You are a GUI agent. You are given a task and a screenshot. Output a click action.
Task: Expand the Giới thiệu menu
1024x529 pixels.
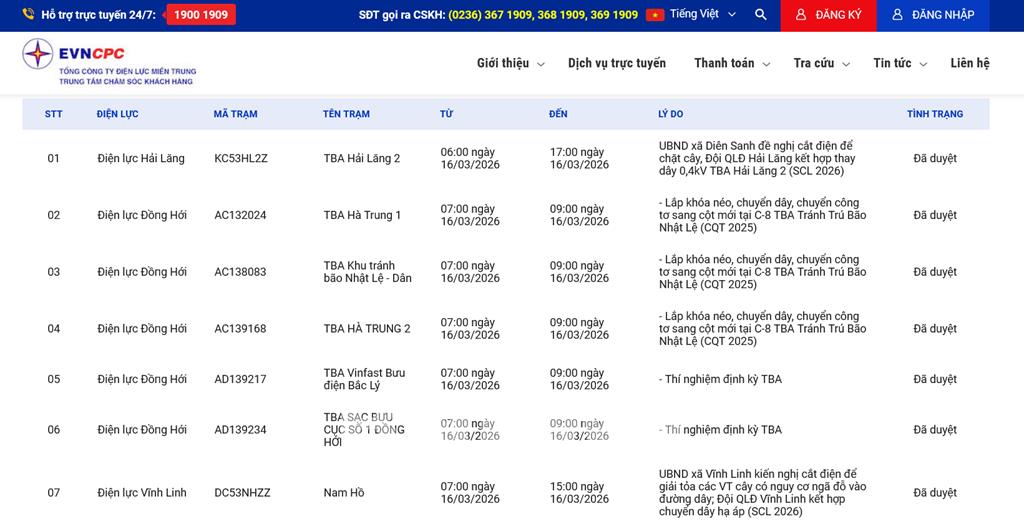510,63
